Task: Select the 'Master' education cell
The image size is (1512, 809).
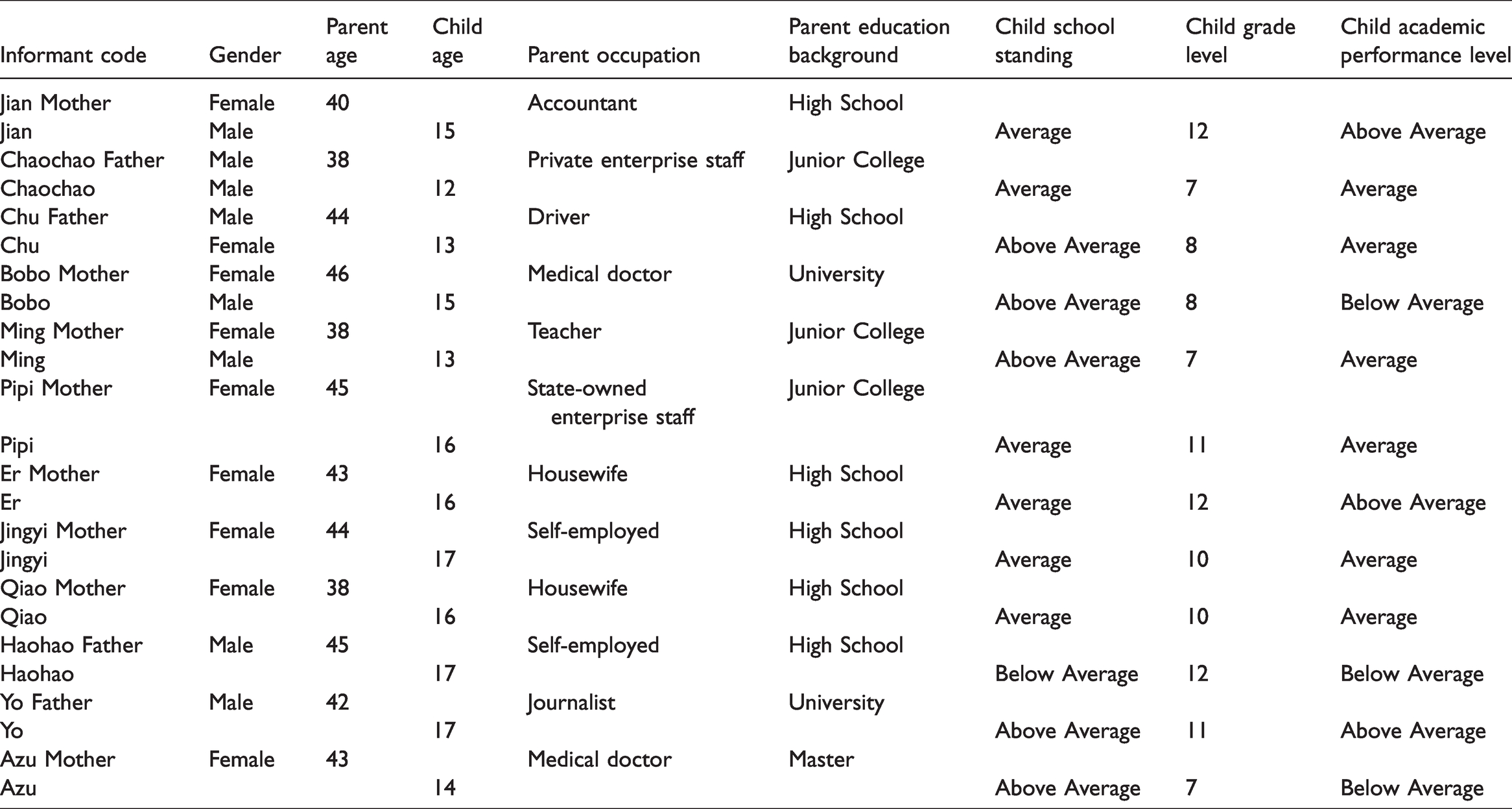Action: 821,760
